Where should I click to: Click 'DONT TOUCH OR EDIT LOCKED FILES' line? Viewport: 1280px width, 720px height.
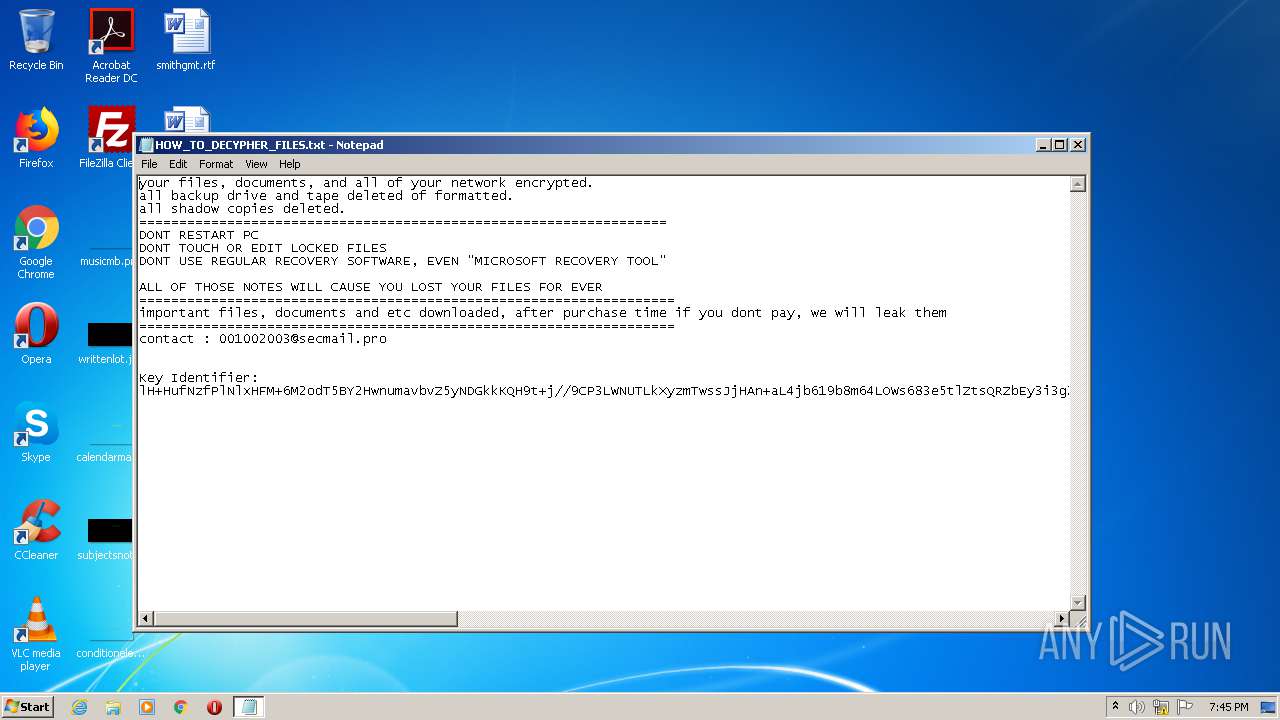(263, 248)
